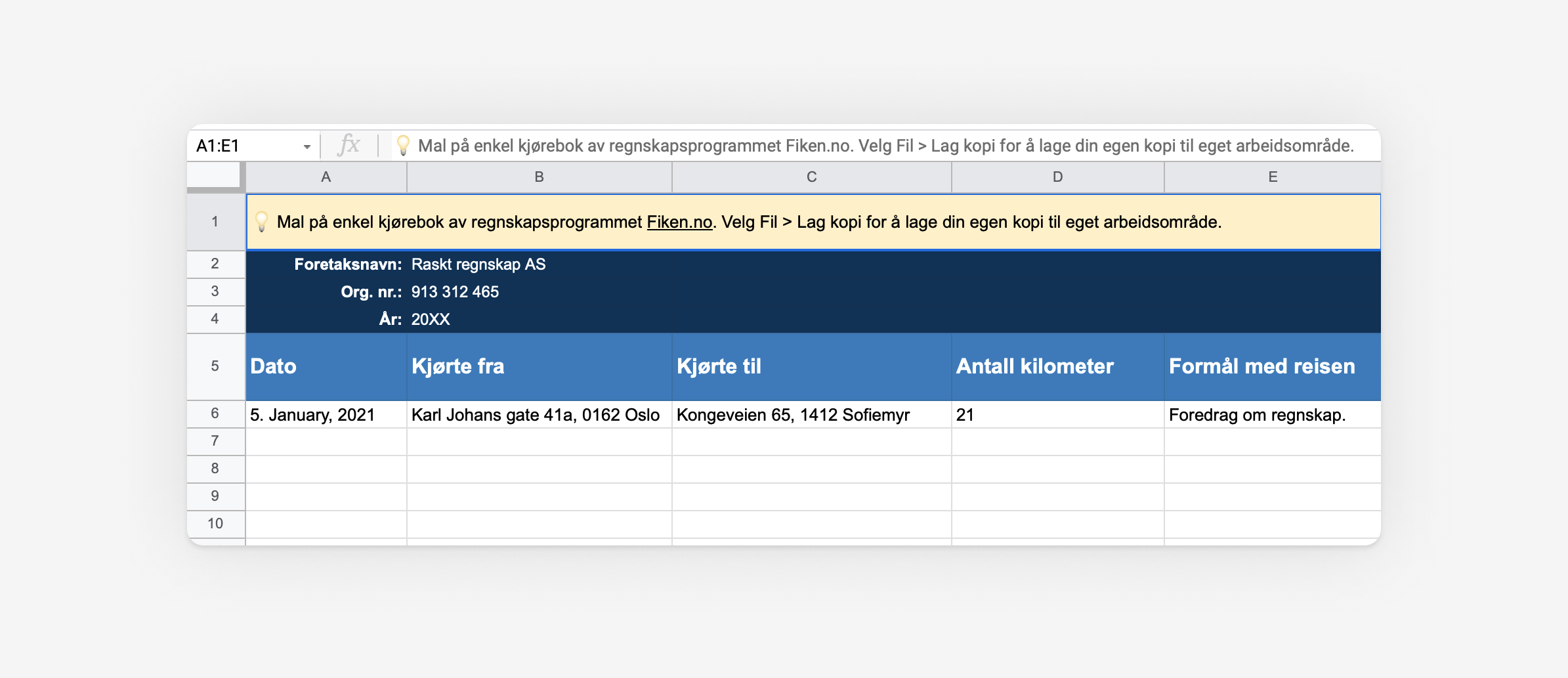The image size is (1568, 678).
Task: Click the lightbulb icon in the formula bar
Action: click(x=404, y=146)
